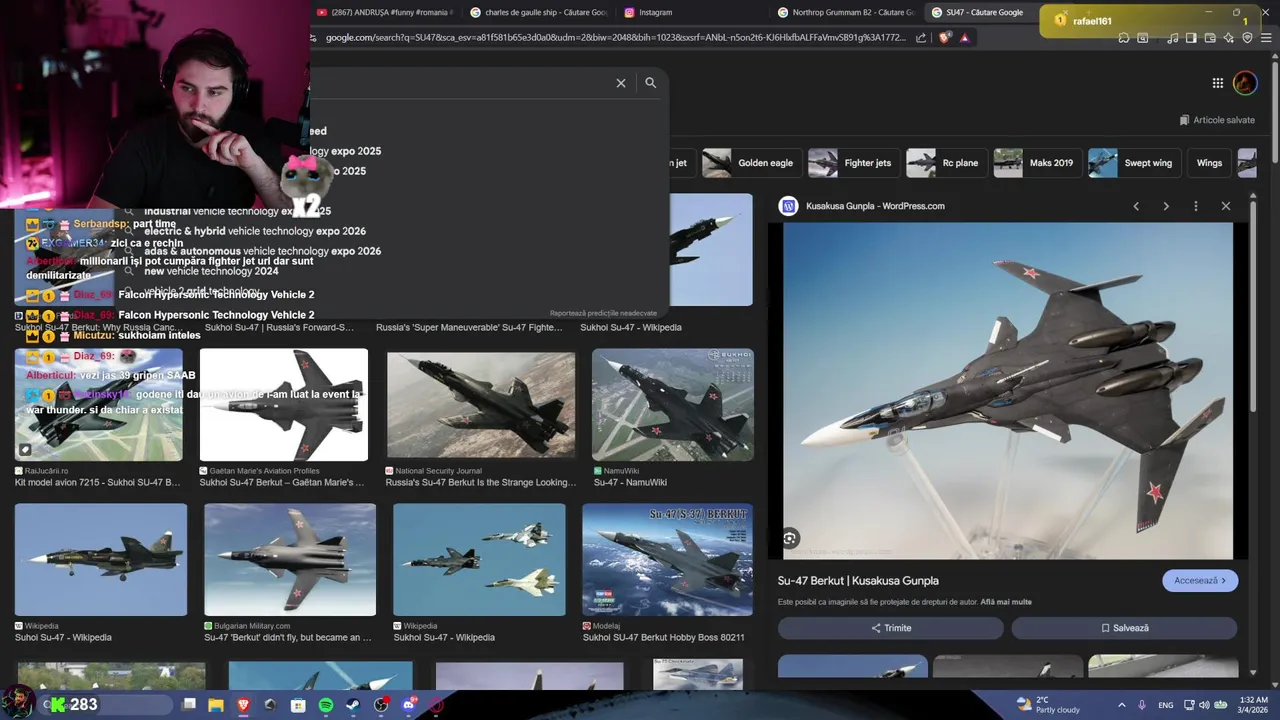
Task: Open NamuWiki Su-47 thumbnail
Action: click(x=673, y=405)
